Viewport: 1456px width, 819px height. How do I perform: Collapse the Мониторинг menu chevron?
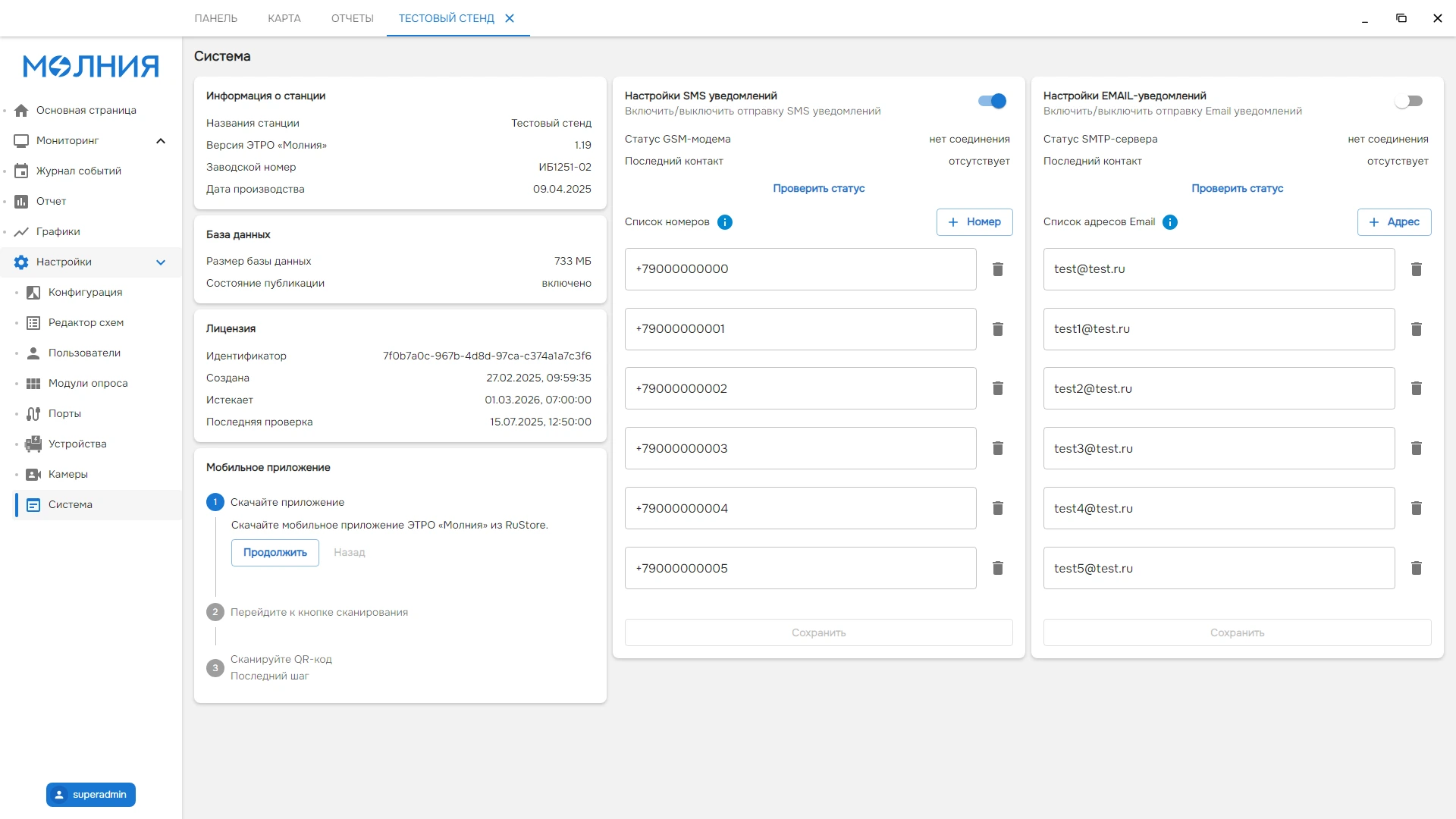[x=161, y=141]
